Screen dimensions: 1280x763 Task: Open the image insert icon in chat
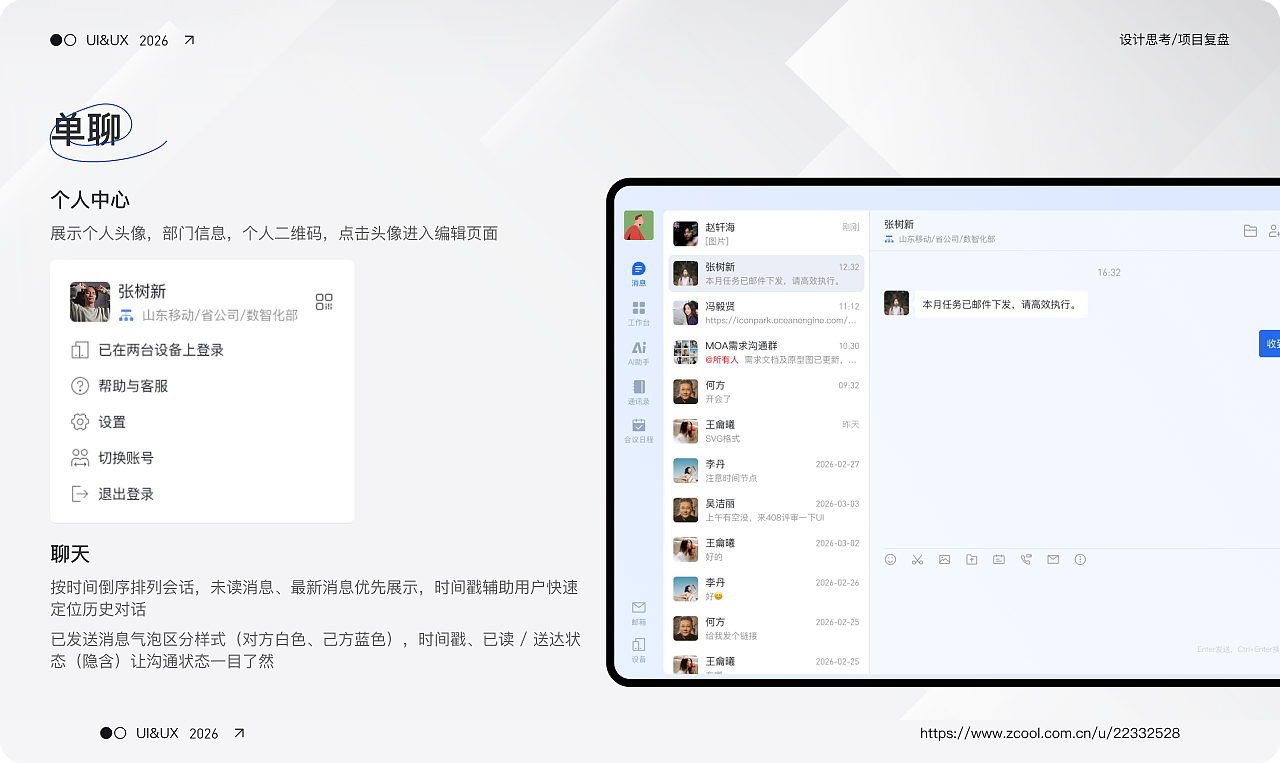[944, 559]
